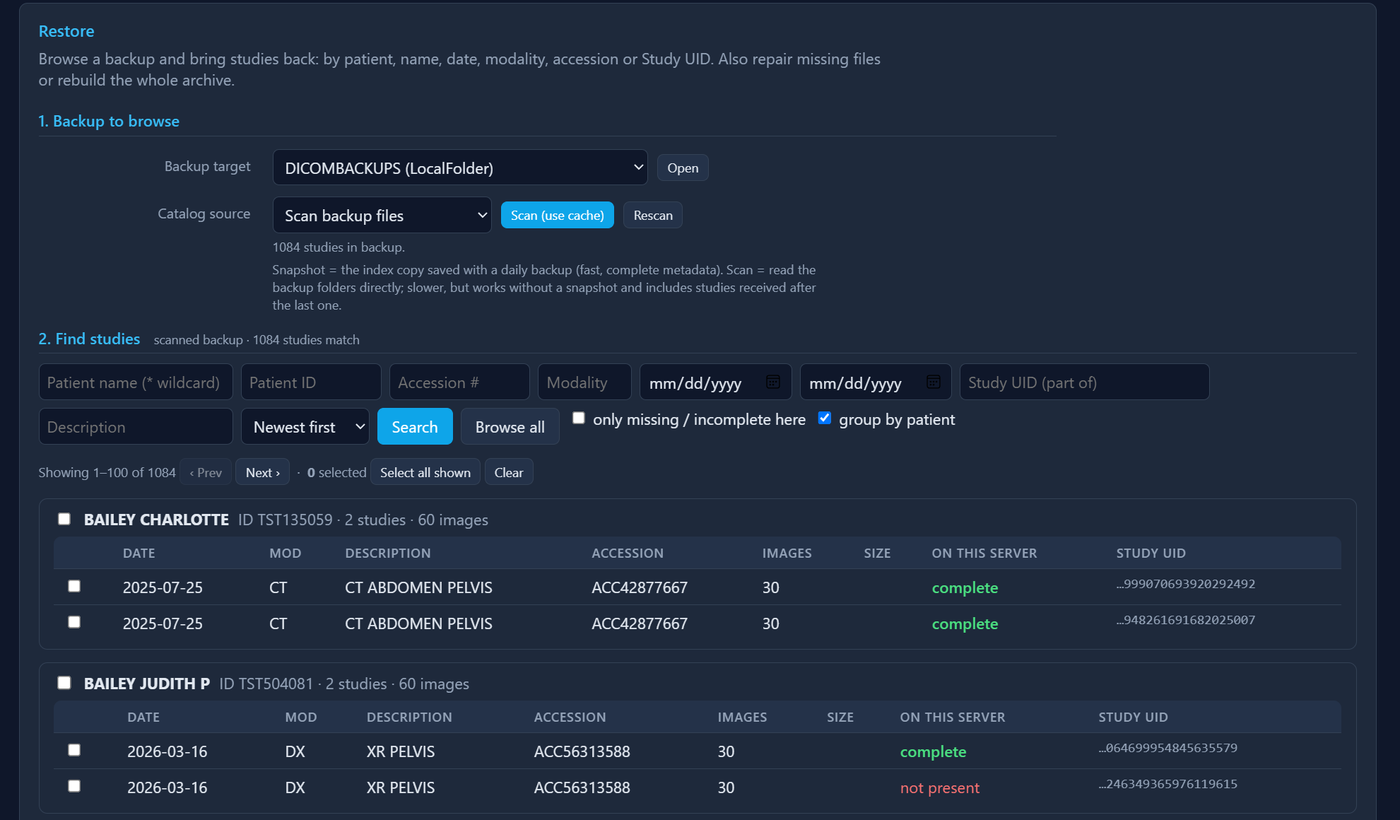This screenshot has width=1400, height=820.
Task: Focus the Accession # field
Action: coord(460,382)
